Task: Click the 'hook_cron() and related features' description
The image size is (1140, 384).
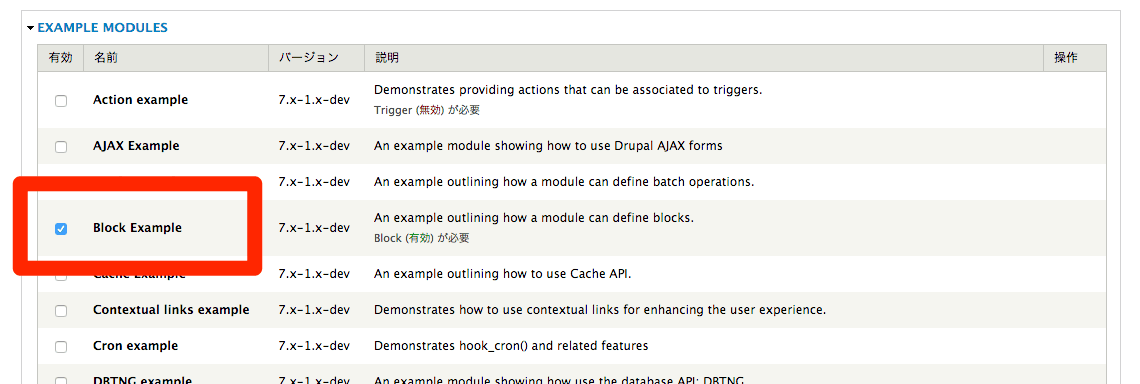Action: click(x=511, y=345)
